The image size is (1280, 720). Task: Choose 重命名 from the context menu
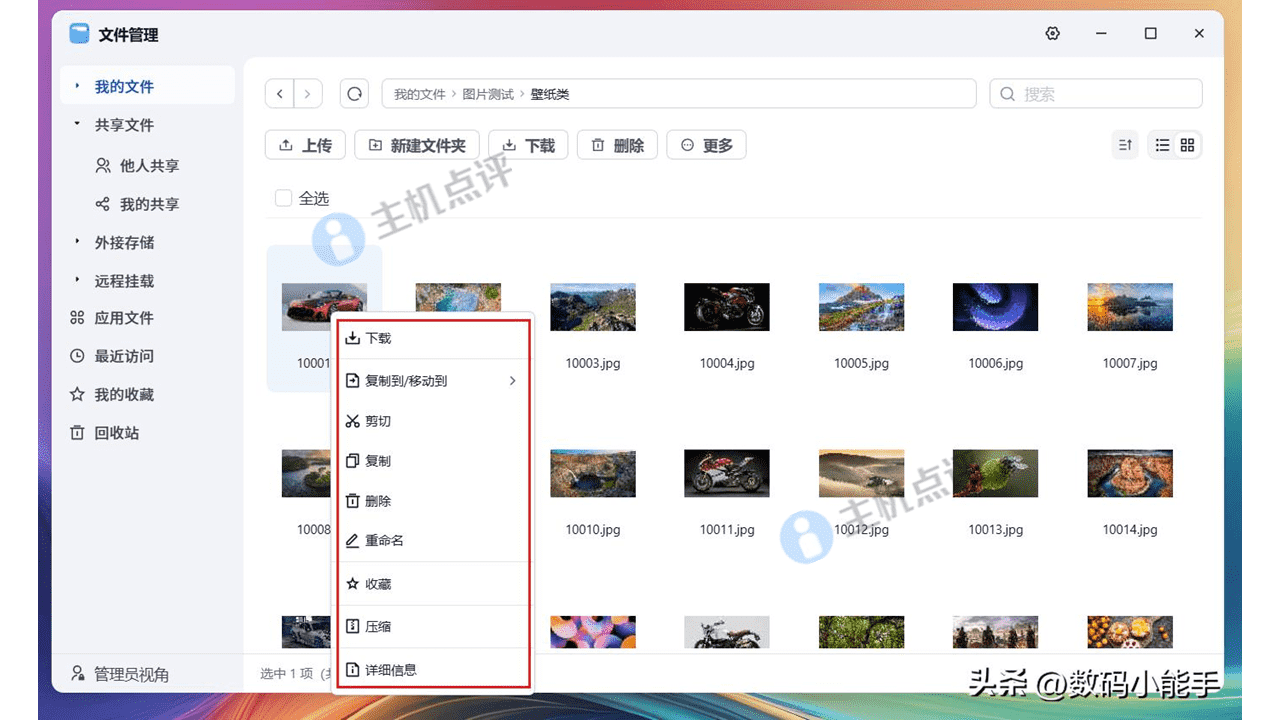click(384, 541)
